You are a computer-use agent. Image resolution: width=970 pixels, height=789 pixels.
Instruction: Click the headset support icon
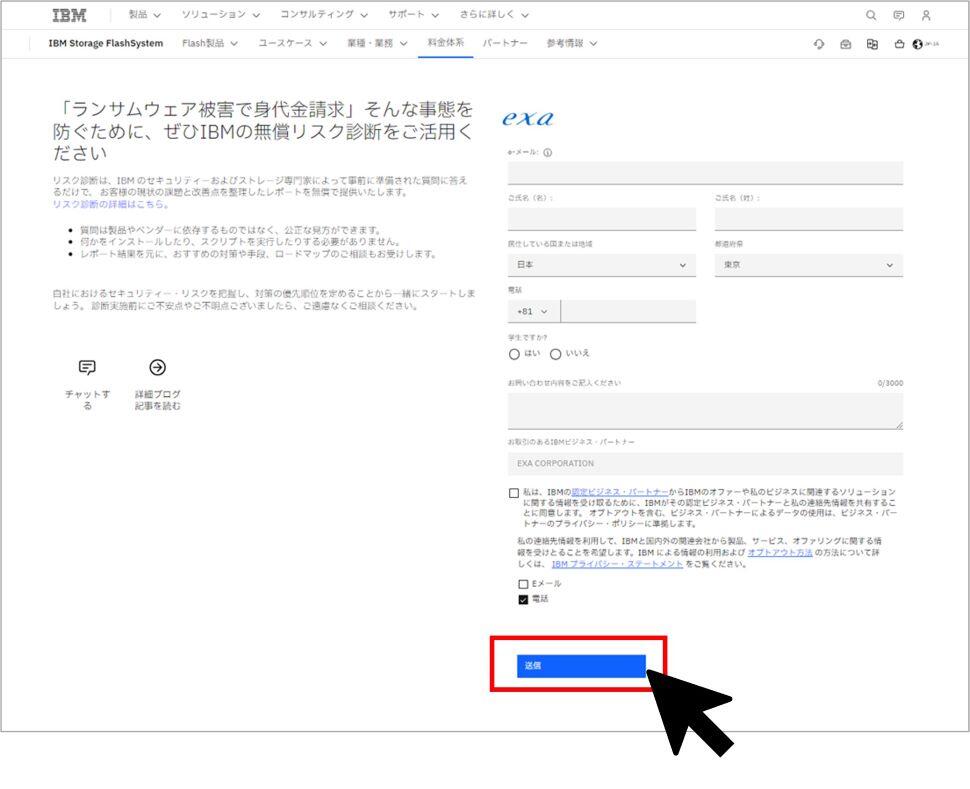point(819,44)
